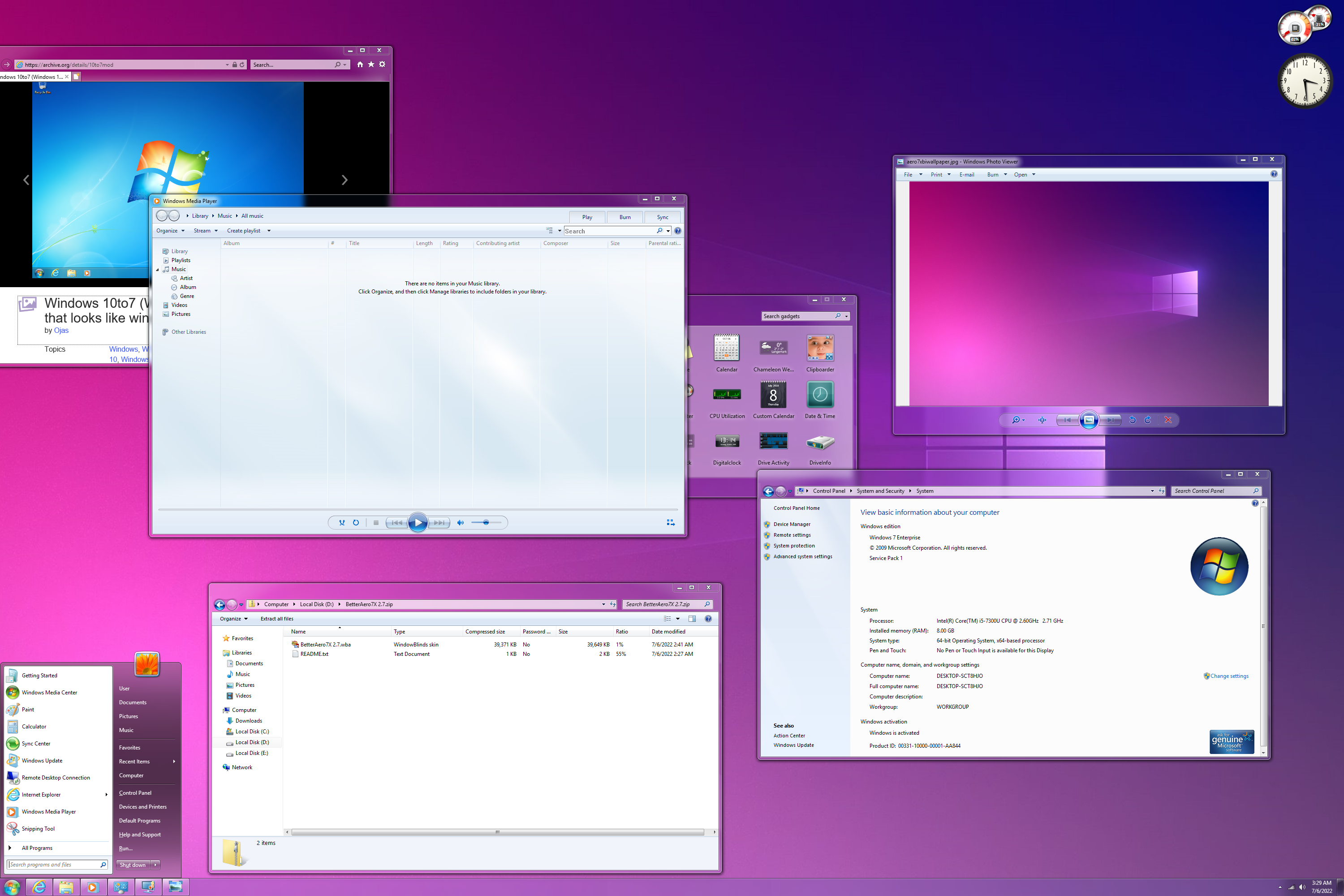Open Local Disk (C:) in the navigation pane

click(252, 732)
